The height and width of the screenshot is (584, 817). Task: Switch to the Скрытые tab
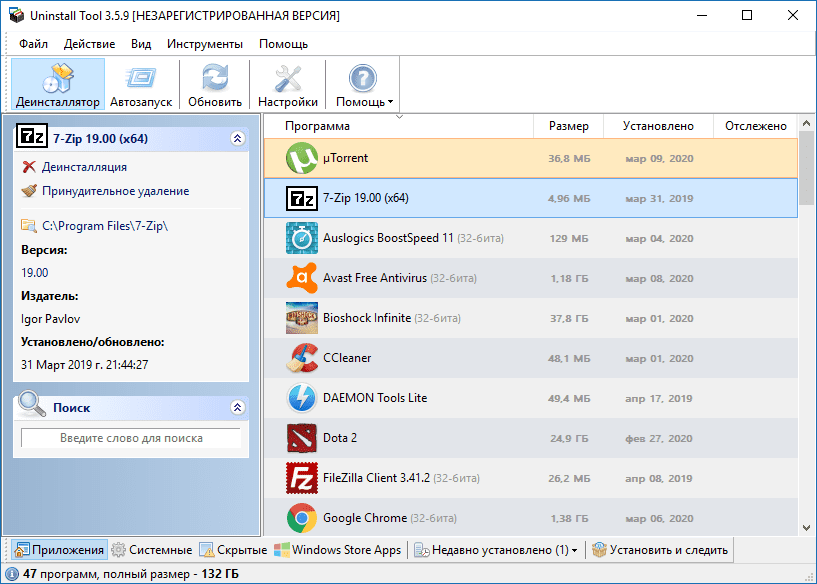pos(233,550)
